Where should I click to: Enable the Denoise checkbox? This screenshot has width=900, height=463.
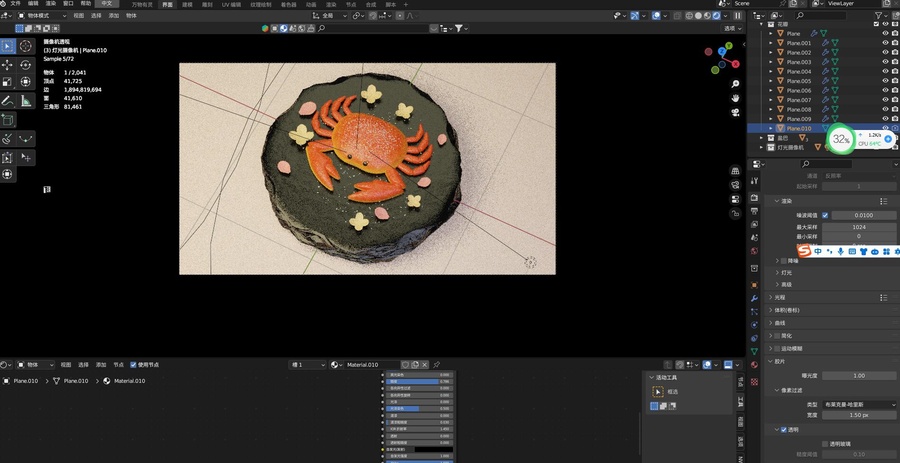pyautogui.click(x=785, y=260)
